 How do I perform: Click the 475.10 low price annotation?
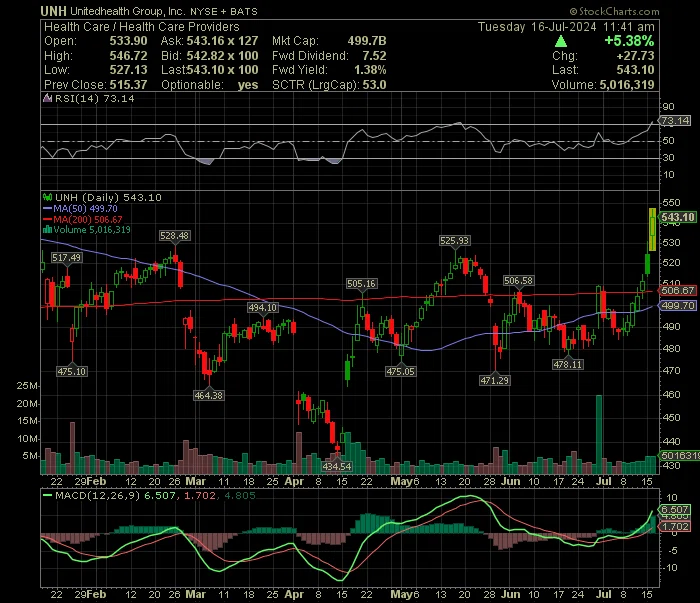71,371
